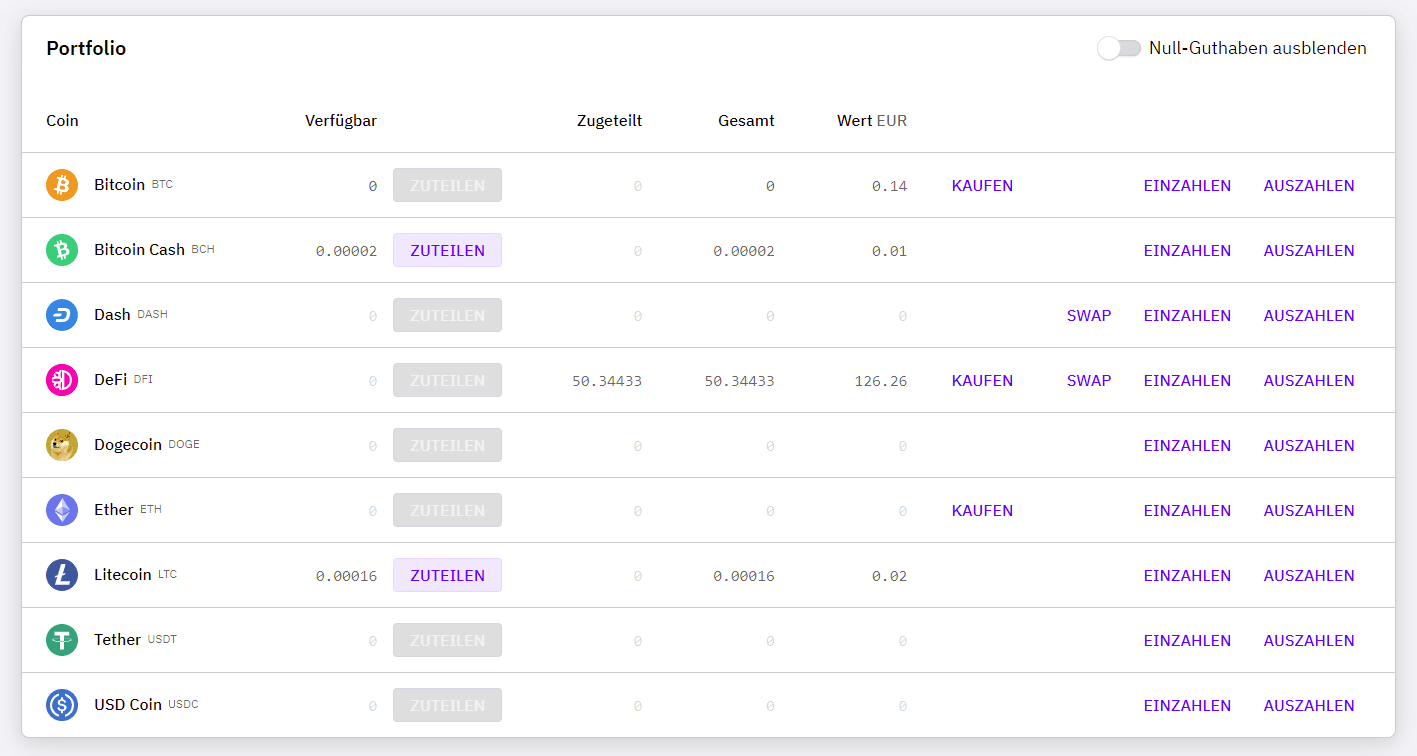
Task: Click the Litecoin coin icon
Action: [62, 575]
